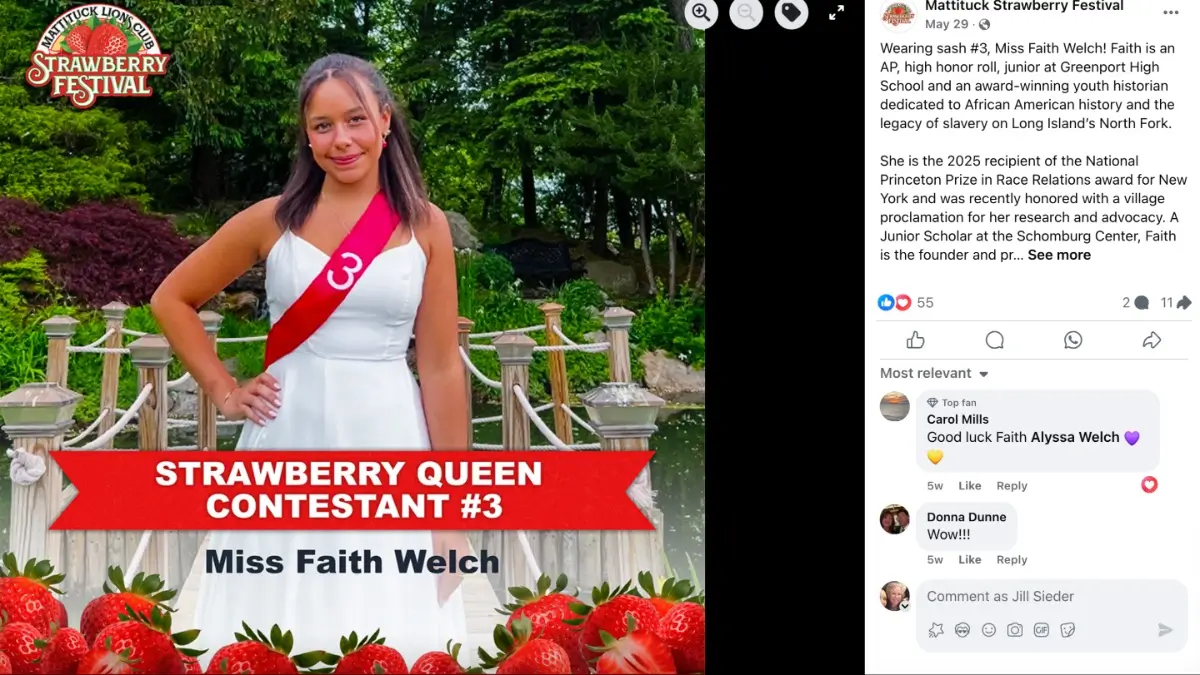This screenshot has height=675, width=1200.
Task: Insert an emoji in the comment
Action: point(989,630)
